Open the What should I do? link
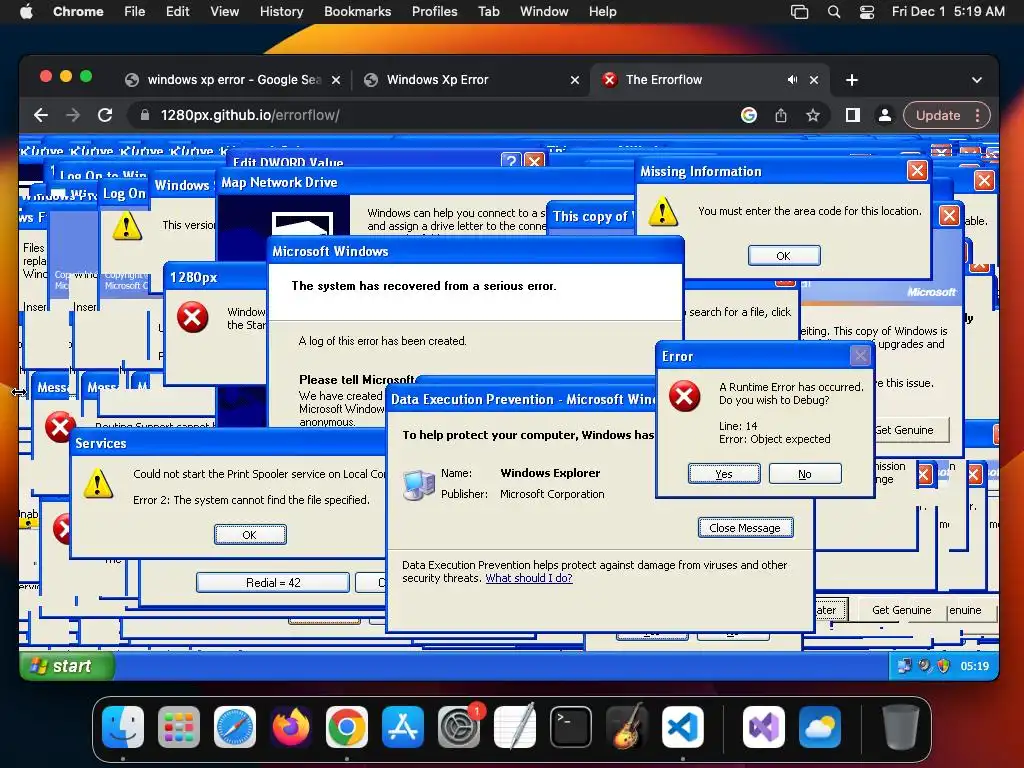The width and height of the screenshot is (1024, 768). click(x=529, y=578)
